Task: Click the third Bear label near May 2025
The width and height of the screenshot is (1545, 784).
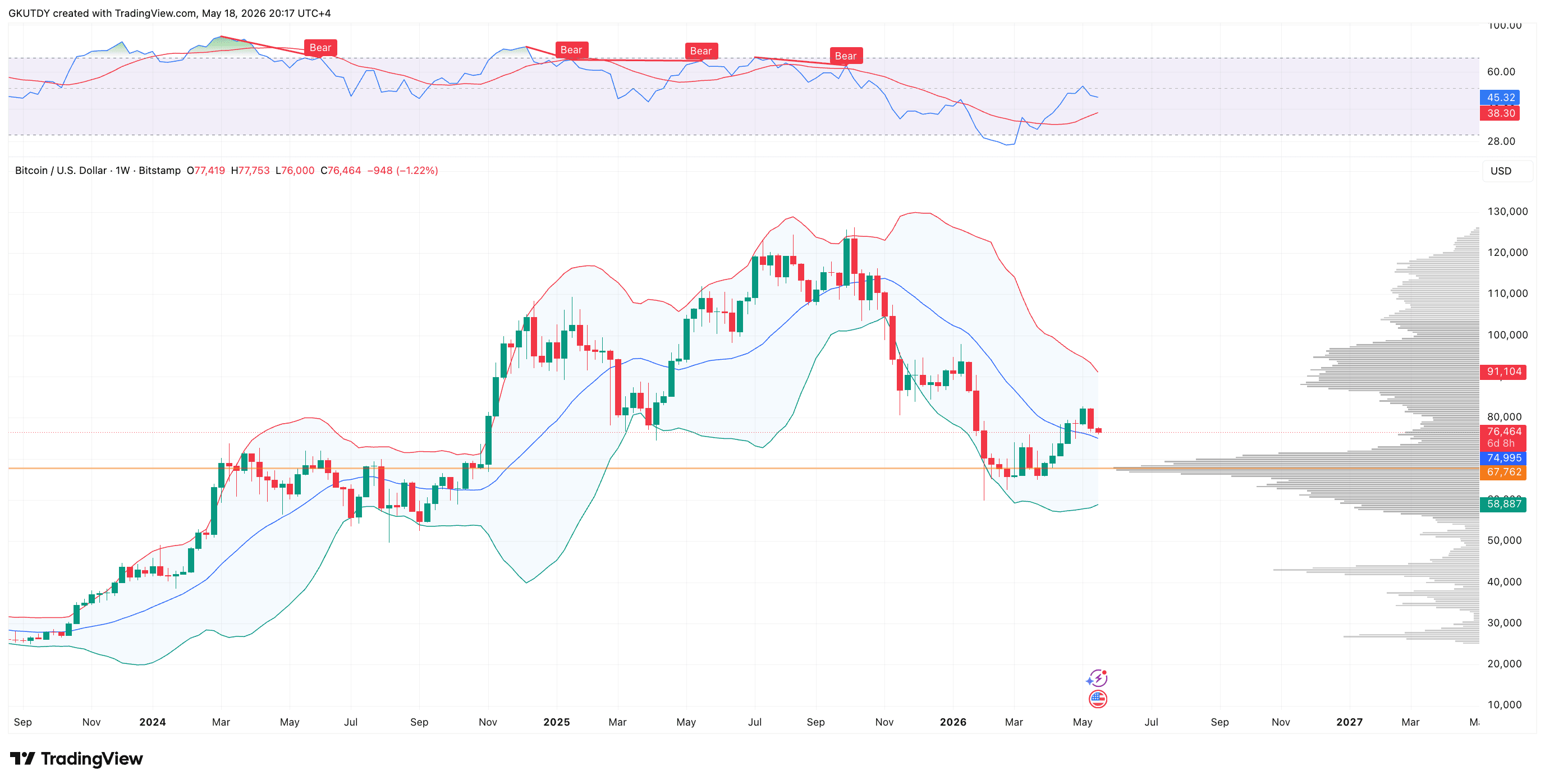Action: click(x=700, y=51)
